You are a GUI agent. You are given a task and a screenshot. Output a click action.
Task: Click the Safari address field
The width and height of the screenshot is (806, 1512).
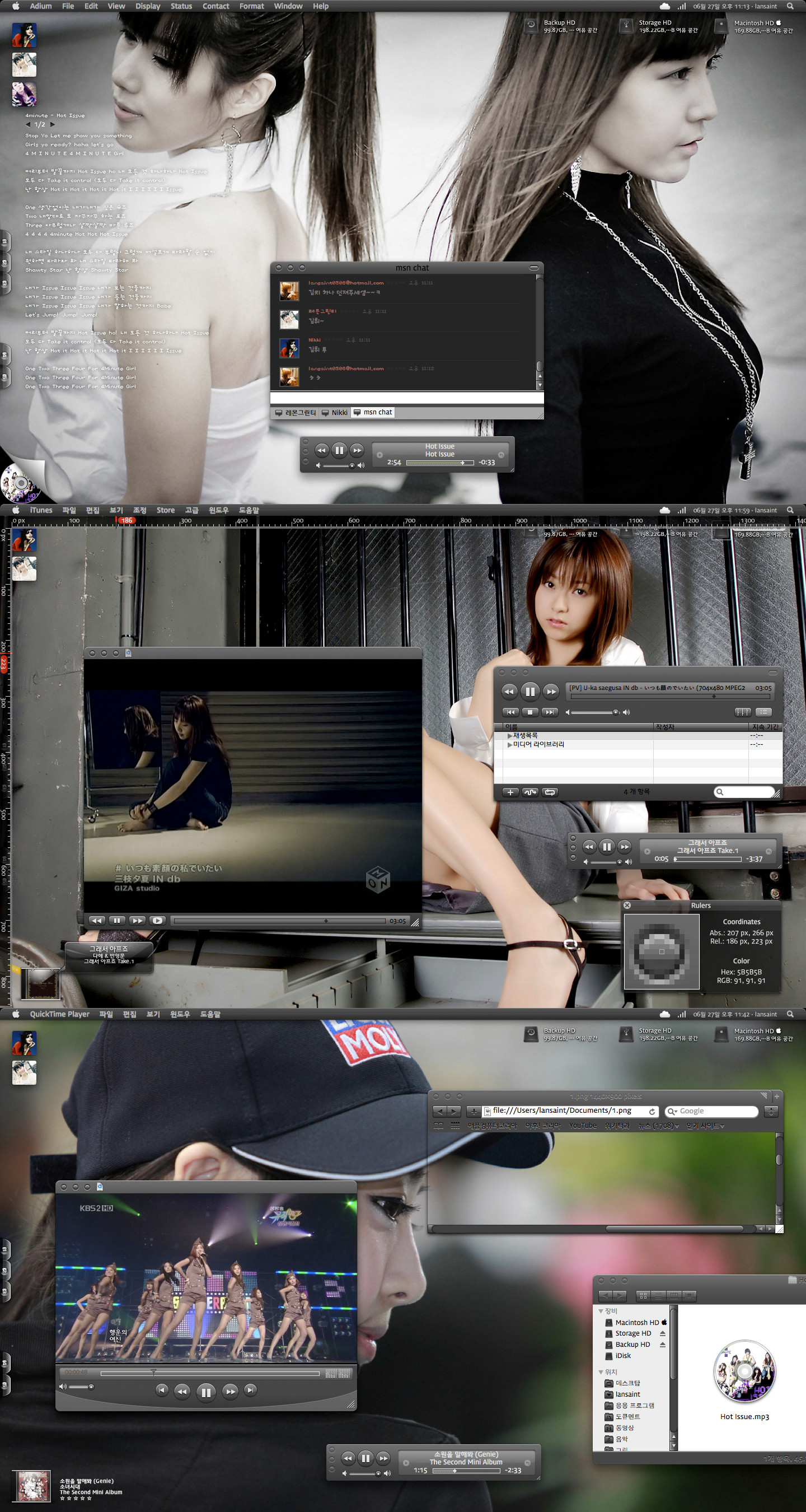click(570, 1111)
